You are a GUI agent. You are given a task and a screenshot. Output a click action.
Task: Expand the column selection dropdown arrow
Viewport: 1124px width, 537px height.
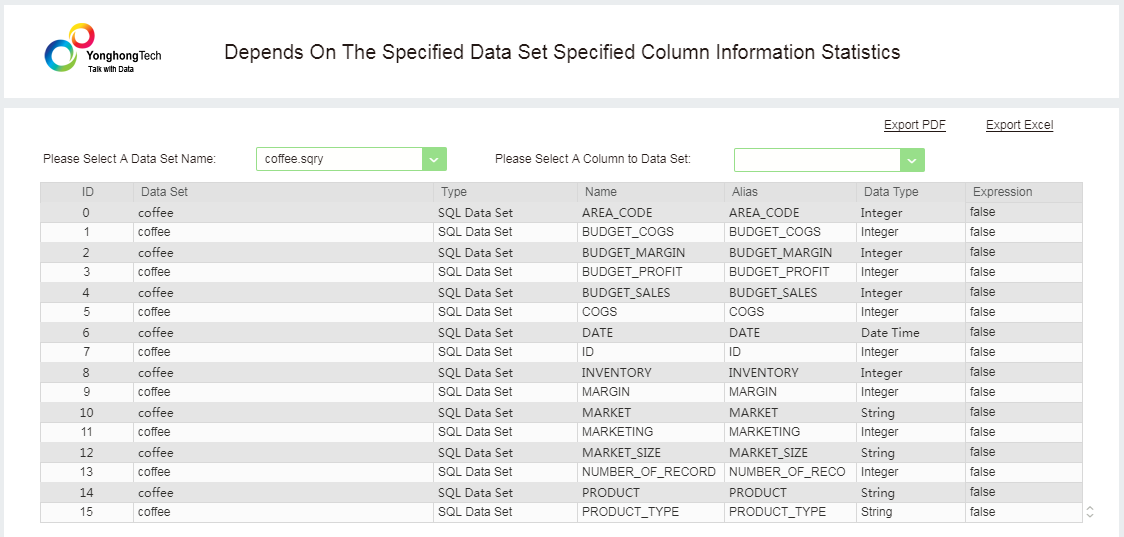pos(912,160)
